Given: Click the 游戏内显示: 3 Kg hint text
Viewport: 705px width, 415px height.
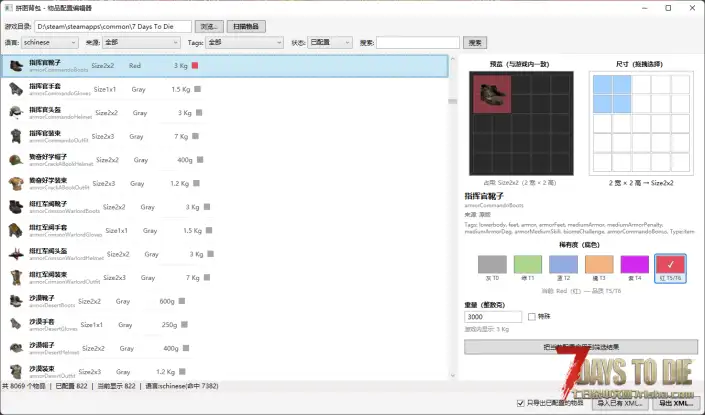Looking at the screenshot, I should pyautogui.click(x=486, y=330).
